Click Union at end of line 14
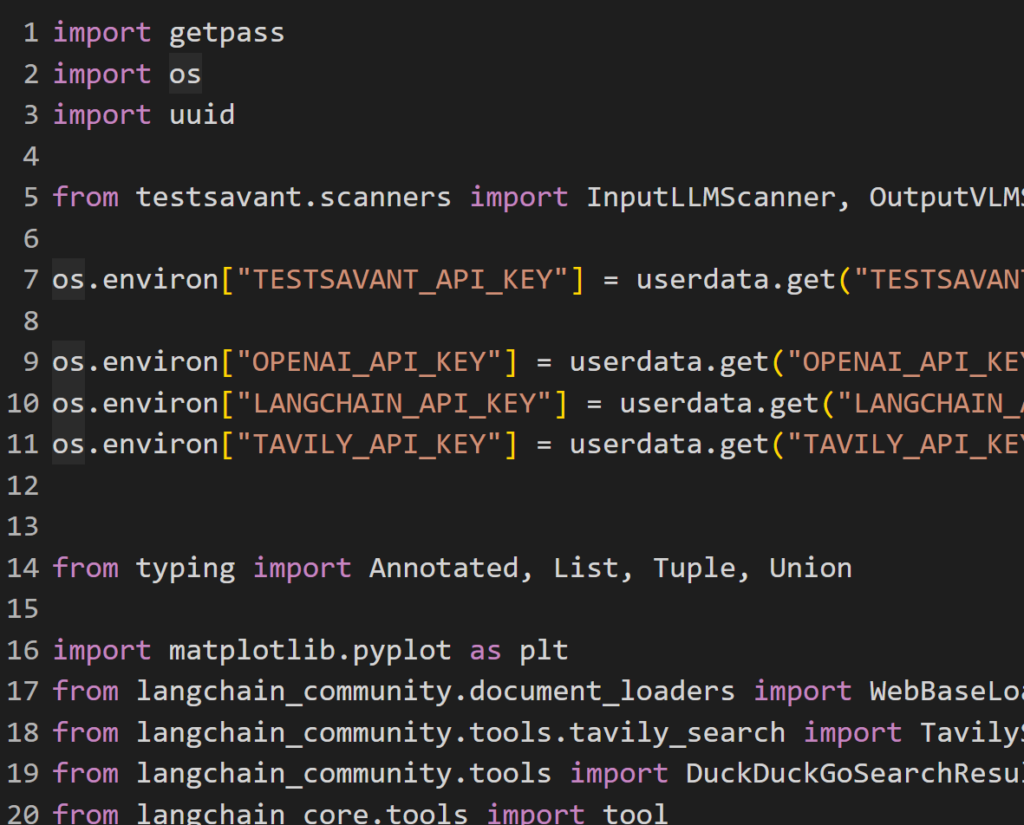The width and height of the screenshot is (1024, 825). 810,568
